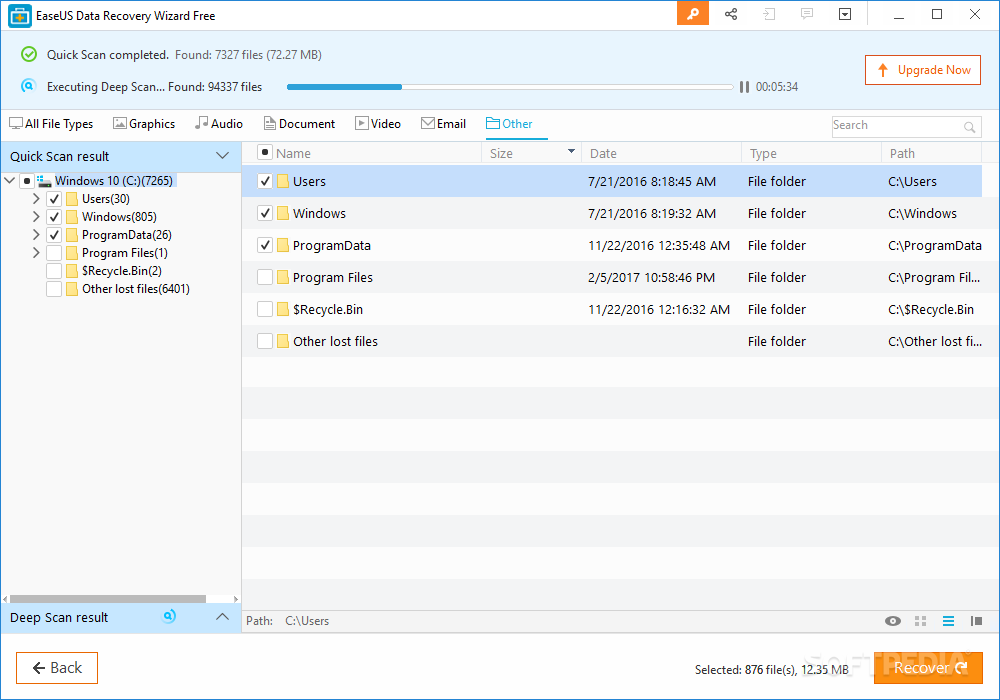Viewport: 1000px width, 700px height.
Task: Uncheck Users folder in file list
Action: click(x=265, y=181)
